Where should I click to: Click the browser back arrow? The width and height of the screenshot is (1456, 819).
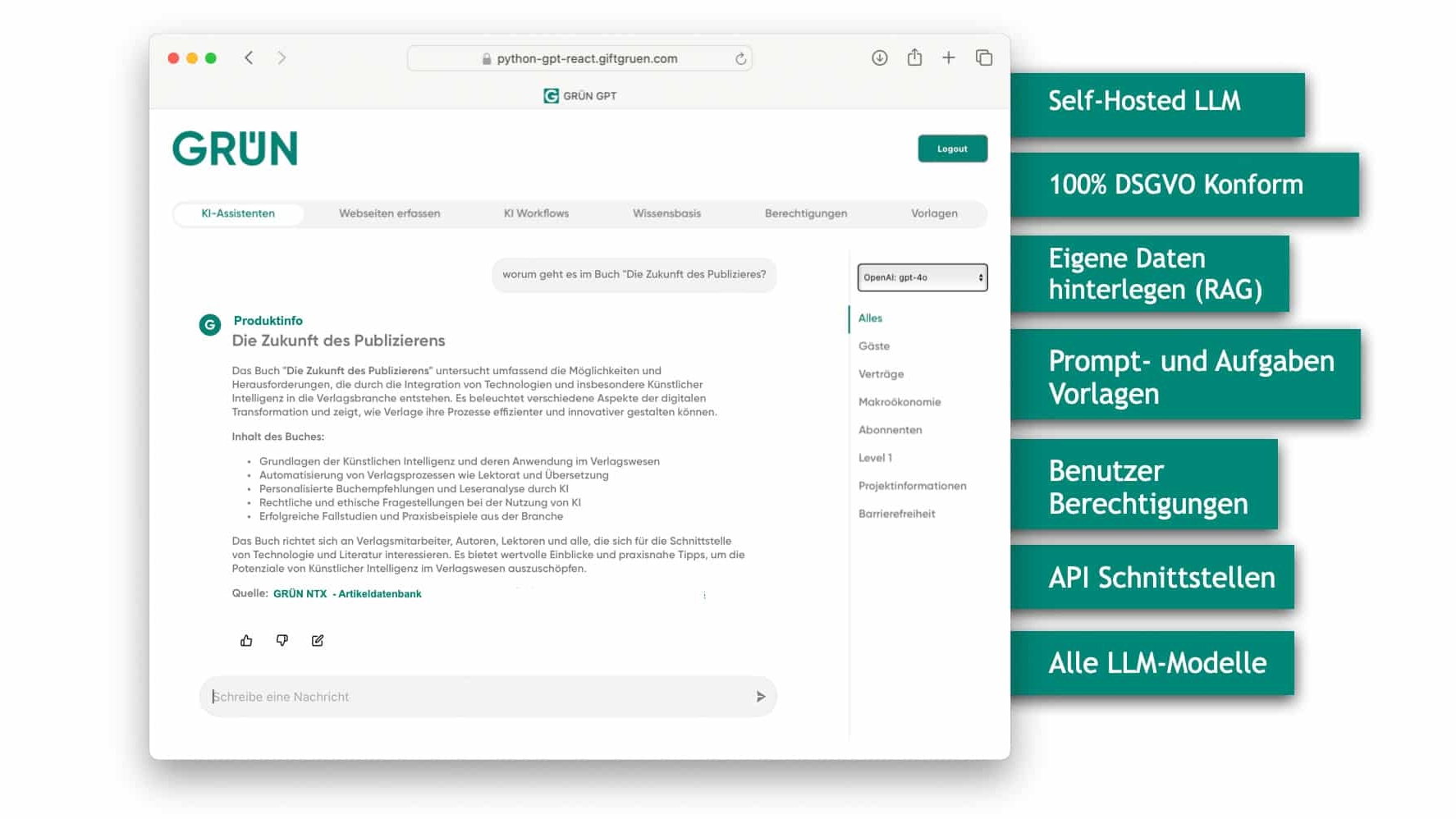(249, 57)
